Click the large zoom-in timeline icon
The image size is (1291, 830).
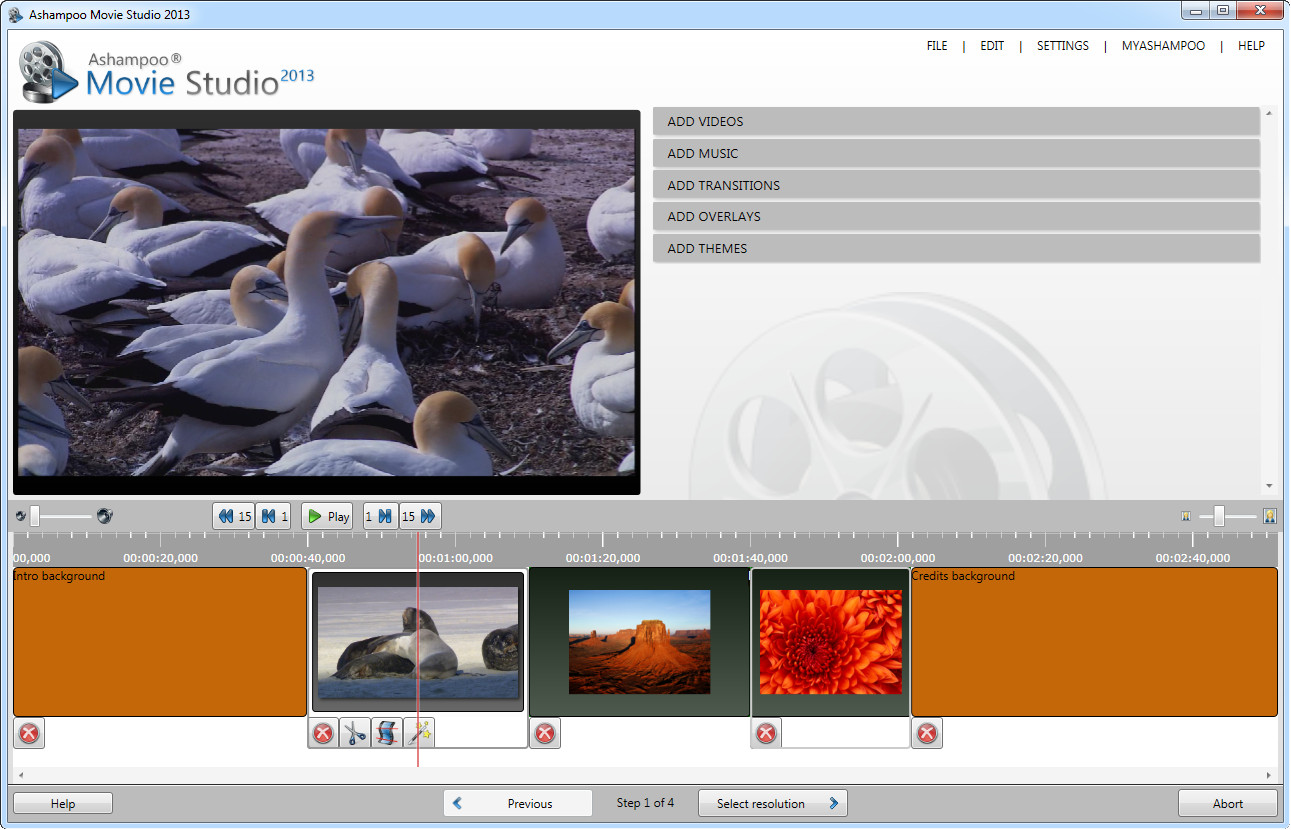tap(1270, 516)
